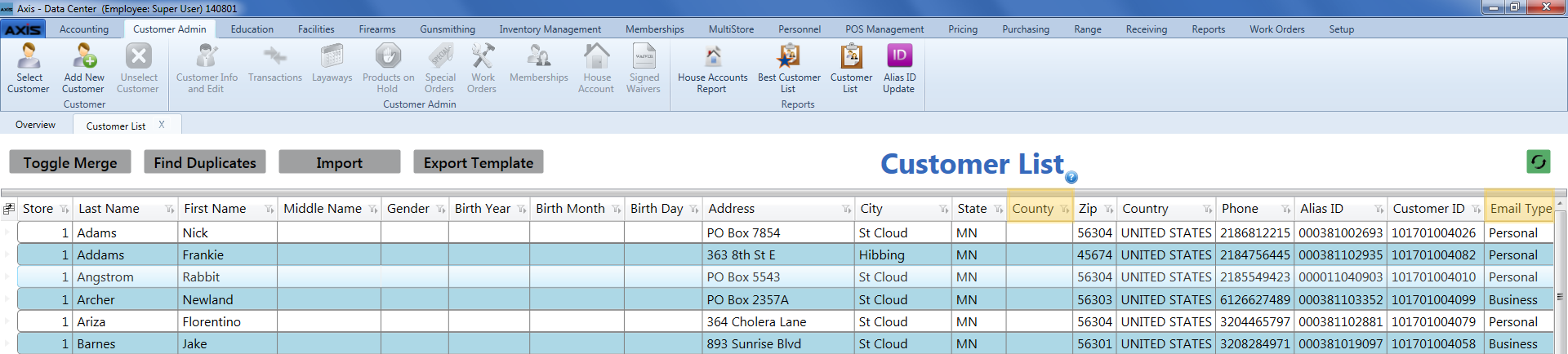Open Inventory Management tab
This screenshot has height=354, width=1568.
pos(550,29)
